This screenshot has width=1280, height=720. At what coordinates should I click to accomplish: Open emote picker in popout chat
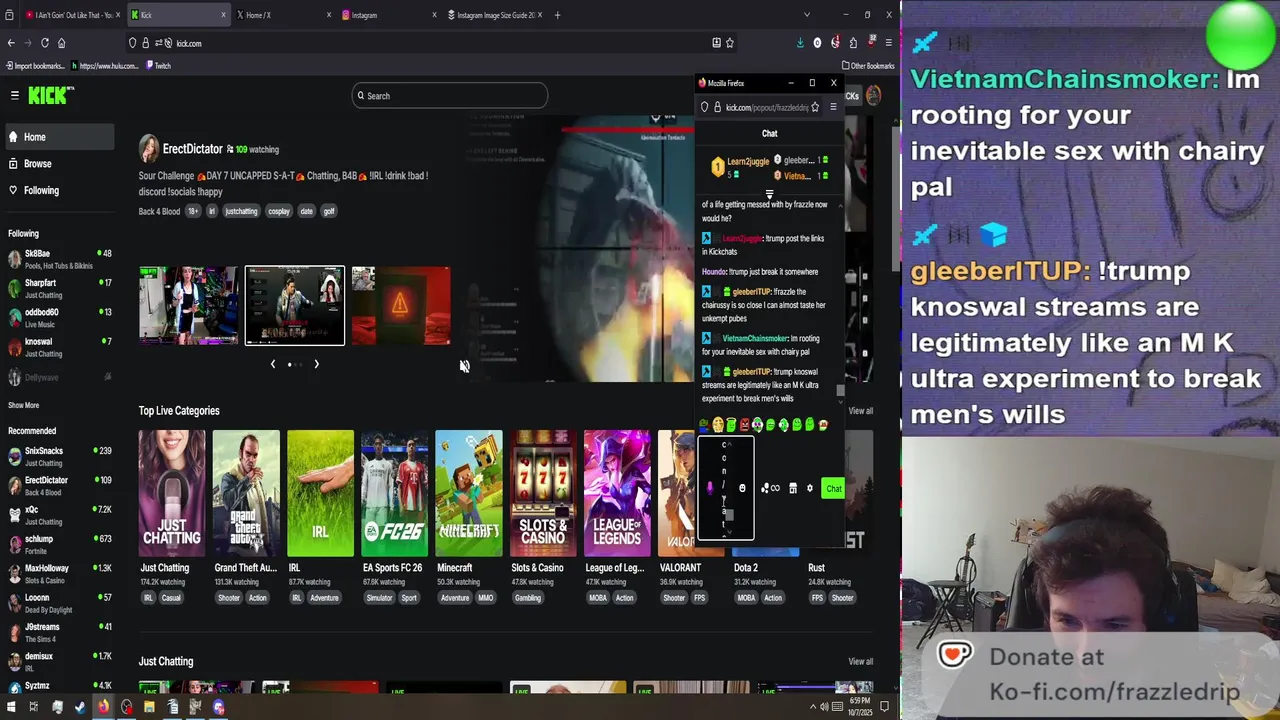coord(742,488)
